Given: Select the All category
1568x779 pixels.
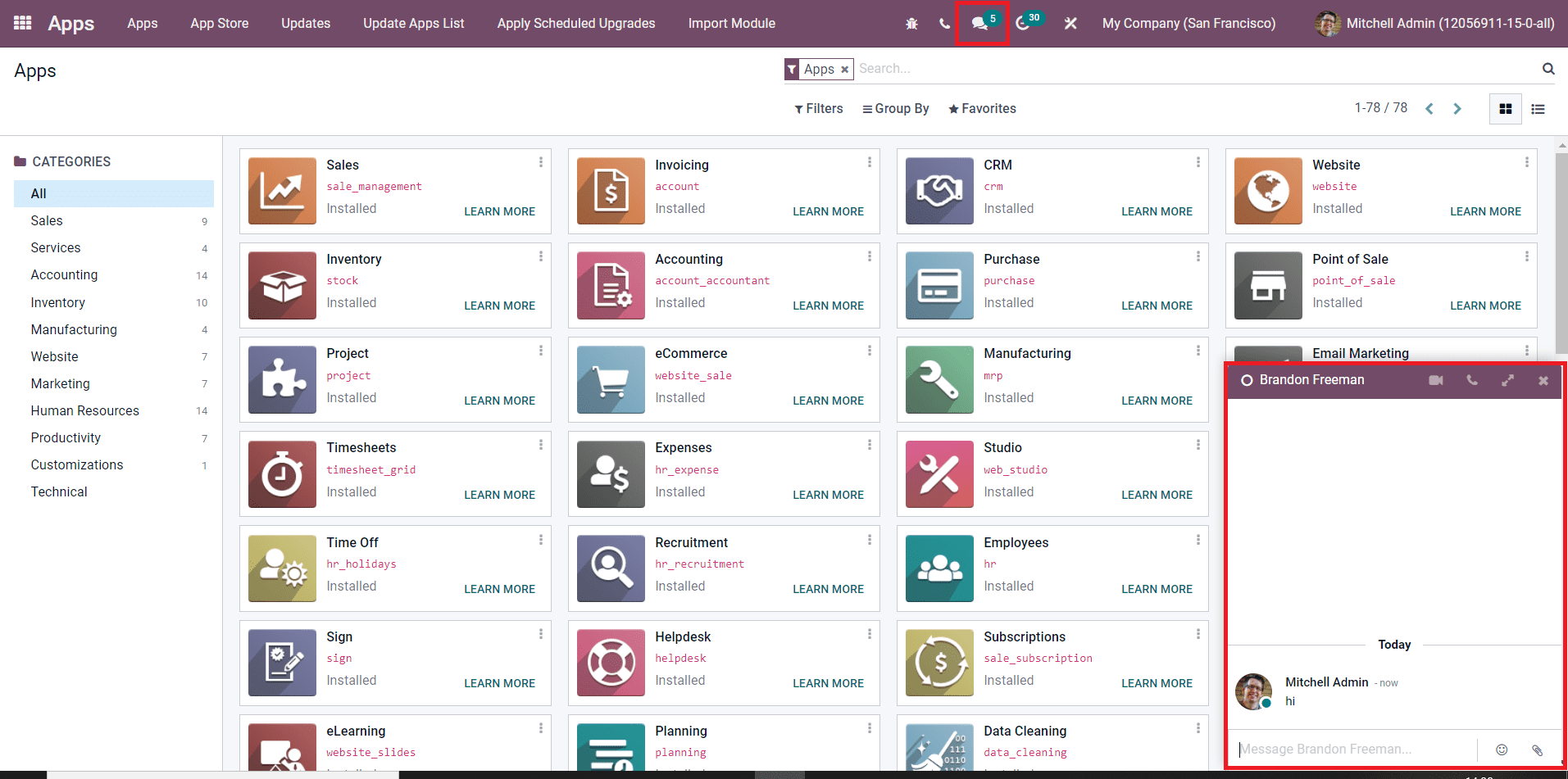Looking at the screenshot, I should point(114,193).
